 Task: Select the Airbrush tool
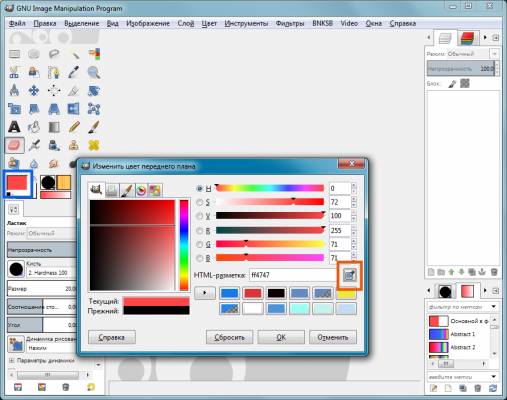tap(34, 145)
